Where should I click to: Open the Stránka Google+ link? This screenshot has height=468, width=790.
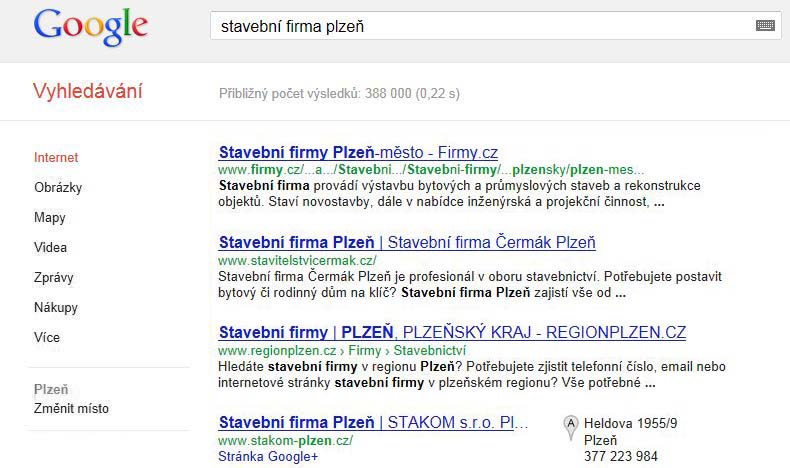tap(268, 456)
